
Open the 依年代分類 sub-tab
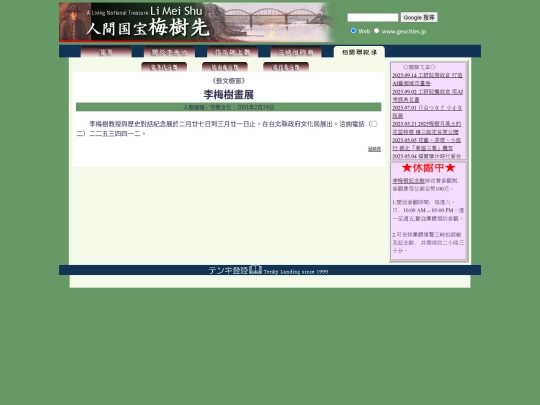pyautogui.click(x=164, y=67)
